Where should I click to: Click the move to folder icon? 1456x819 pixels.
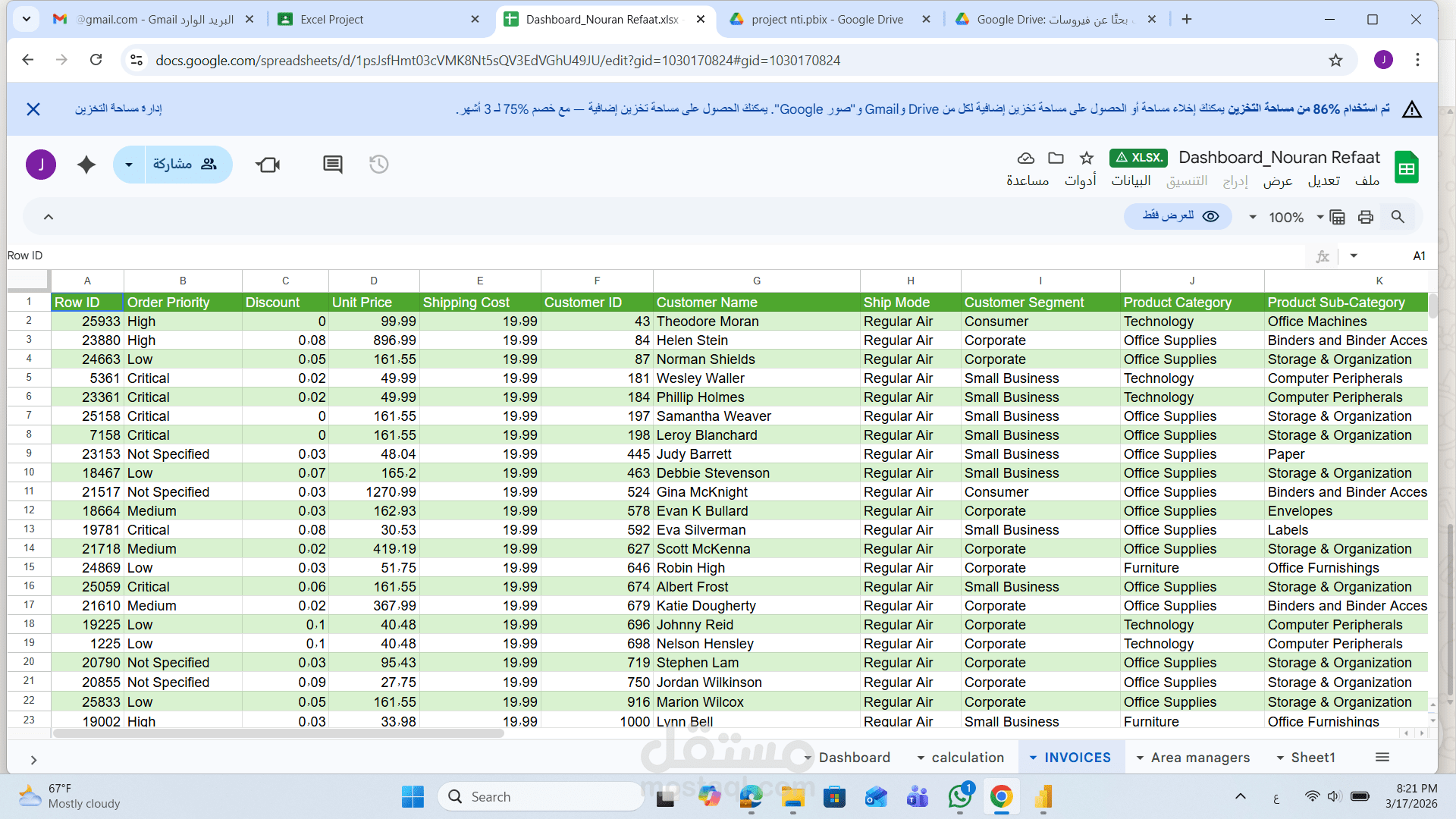[x=1056, y=158]
